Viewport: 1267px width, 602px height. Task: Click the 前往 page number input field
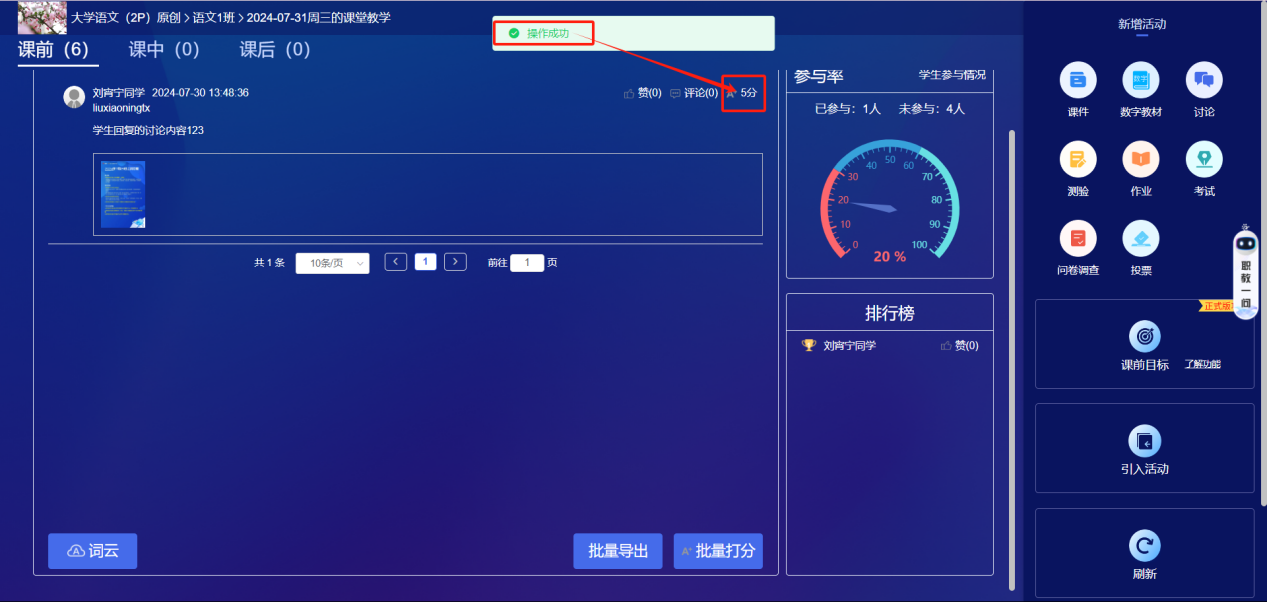pos(527,262)
